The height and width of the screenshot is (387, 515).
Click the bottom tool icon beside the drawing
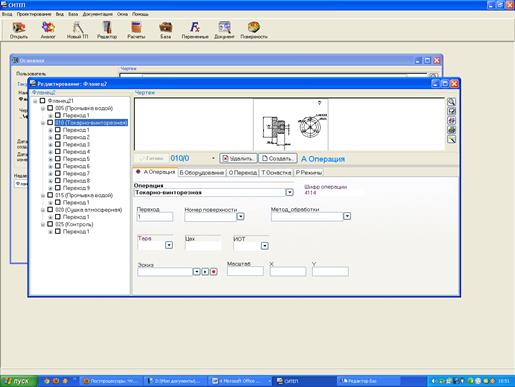coord(451,139)
